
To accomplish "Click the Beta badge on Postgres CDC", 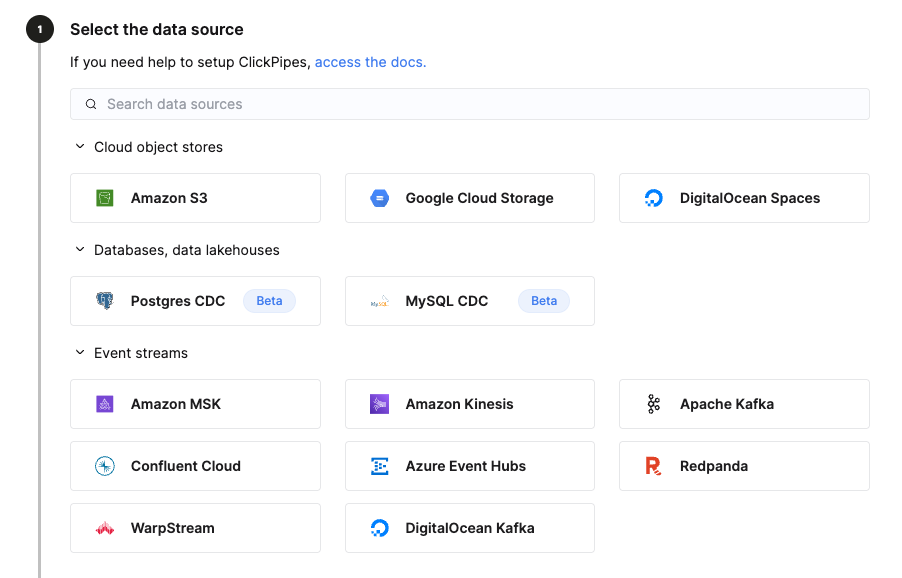I will click(x=268, y=300).
